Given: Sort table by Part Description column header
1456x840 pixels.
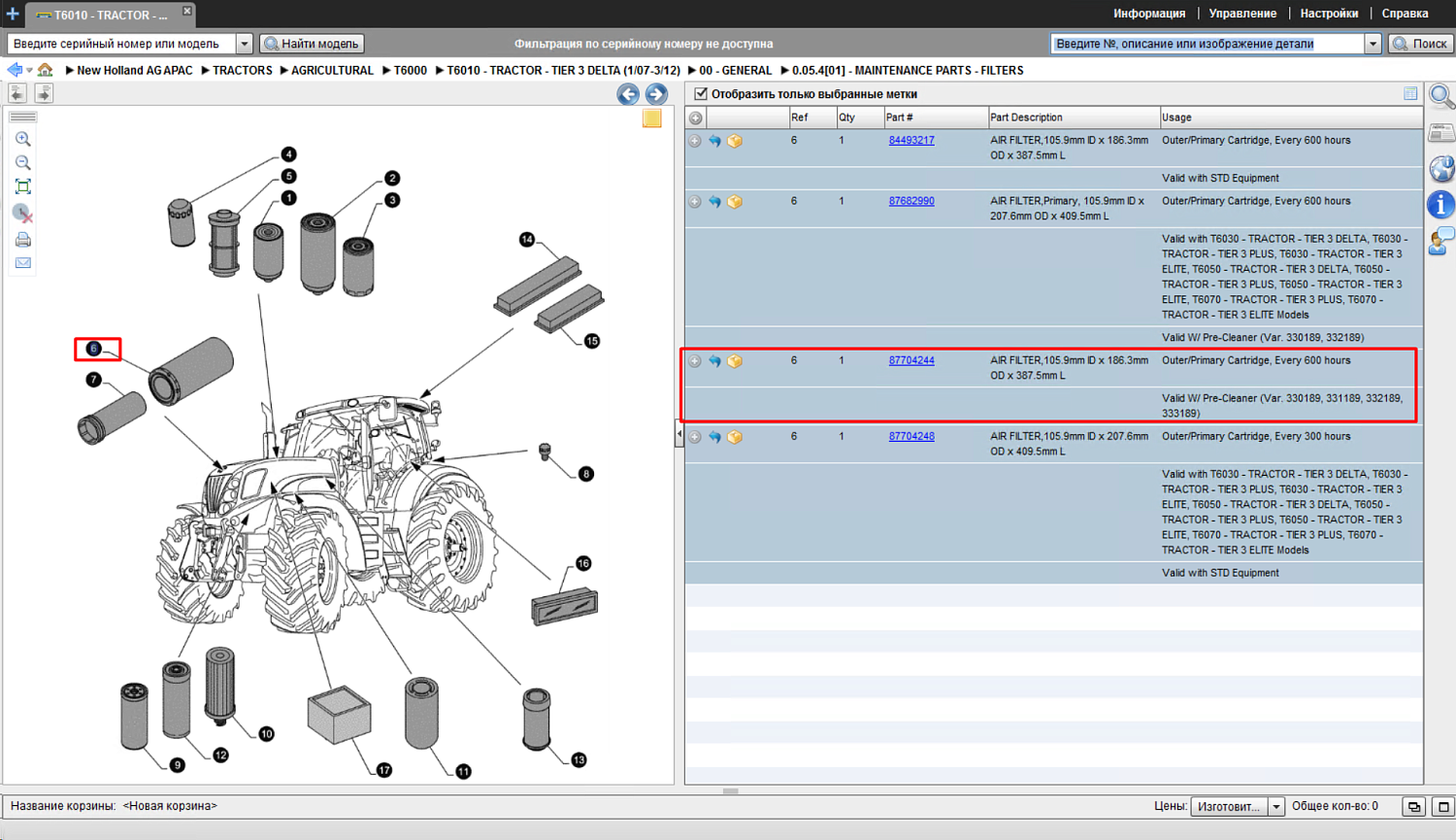Looking at the screenshot, I should point(1073,118).
